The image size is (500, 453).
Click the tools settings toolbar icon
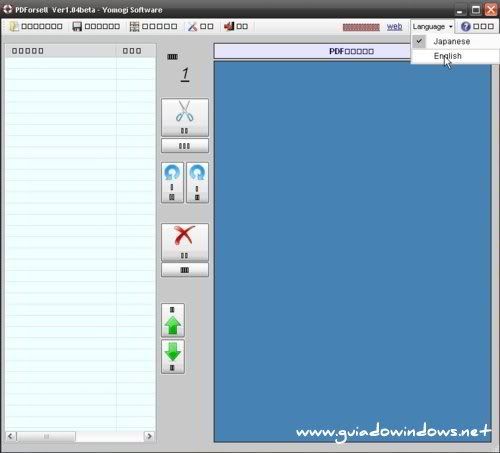click(192, 27)
